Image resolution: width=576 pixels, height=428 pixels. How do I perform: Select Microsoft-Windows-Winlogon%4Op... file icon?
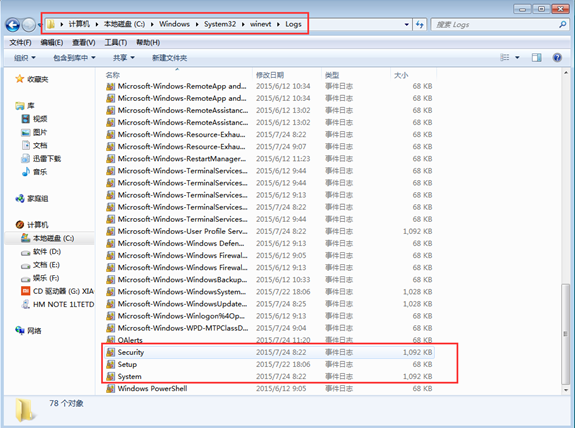(x=110, y=316)
